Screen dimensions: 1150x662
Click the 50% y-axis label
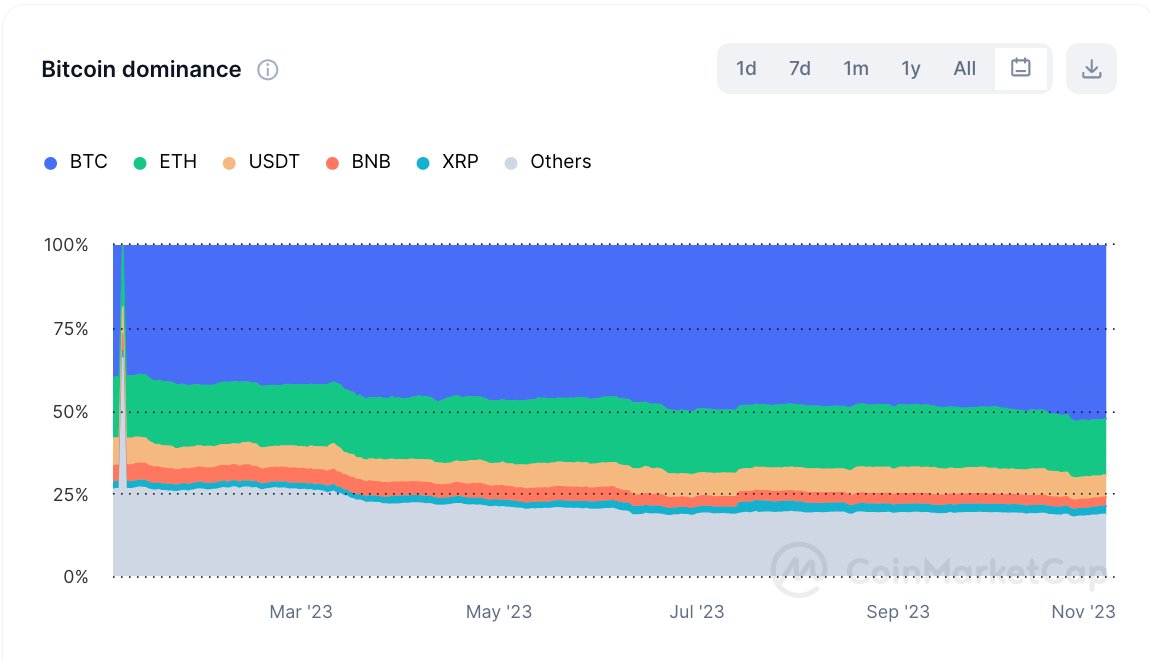point(70,412)
